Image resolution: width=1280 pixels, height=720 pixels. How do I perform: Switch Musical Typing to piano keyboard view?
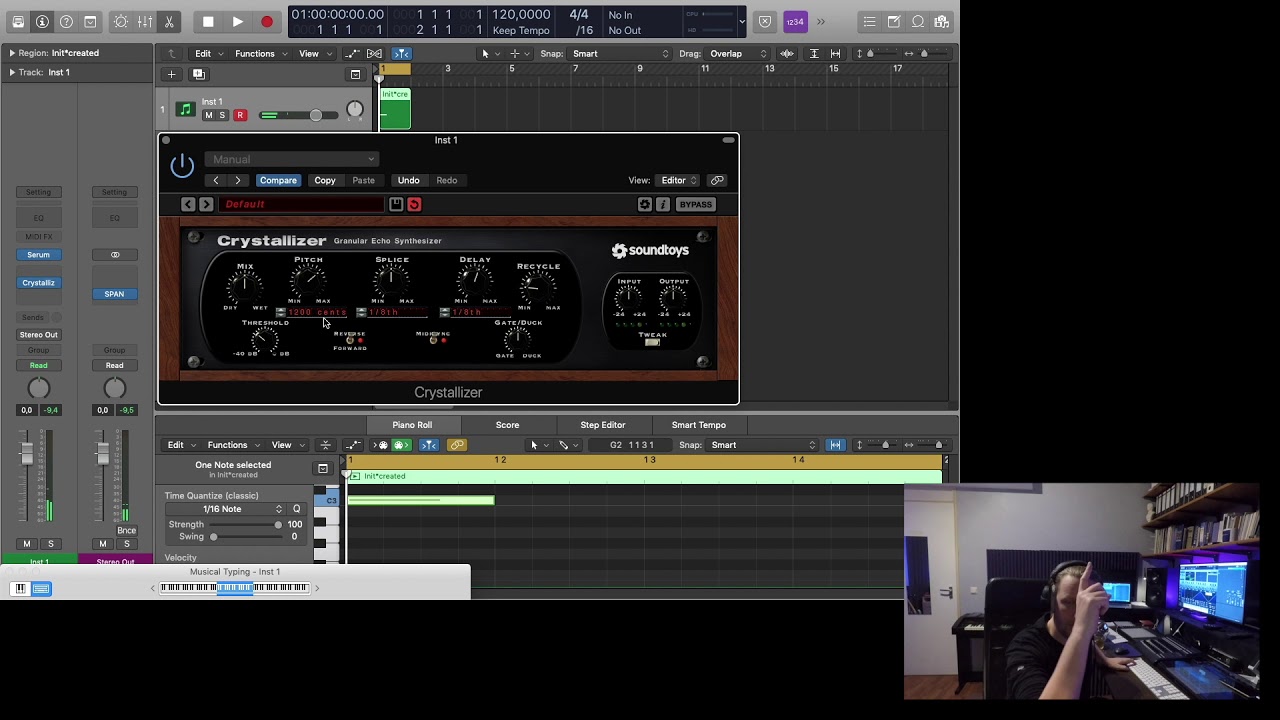[x=20, y=589]
